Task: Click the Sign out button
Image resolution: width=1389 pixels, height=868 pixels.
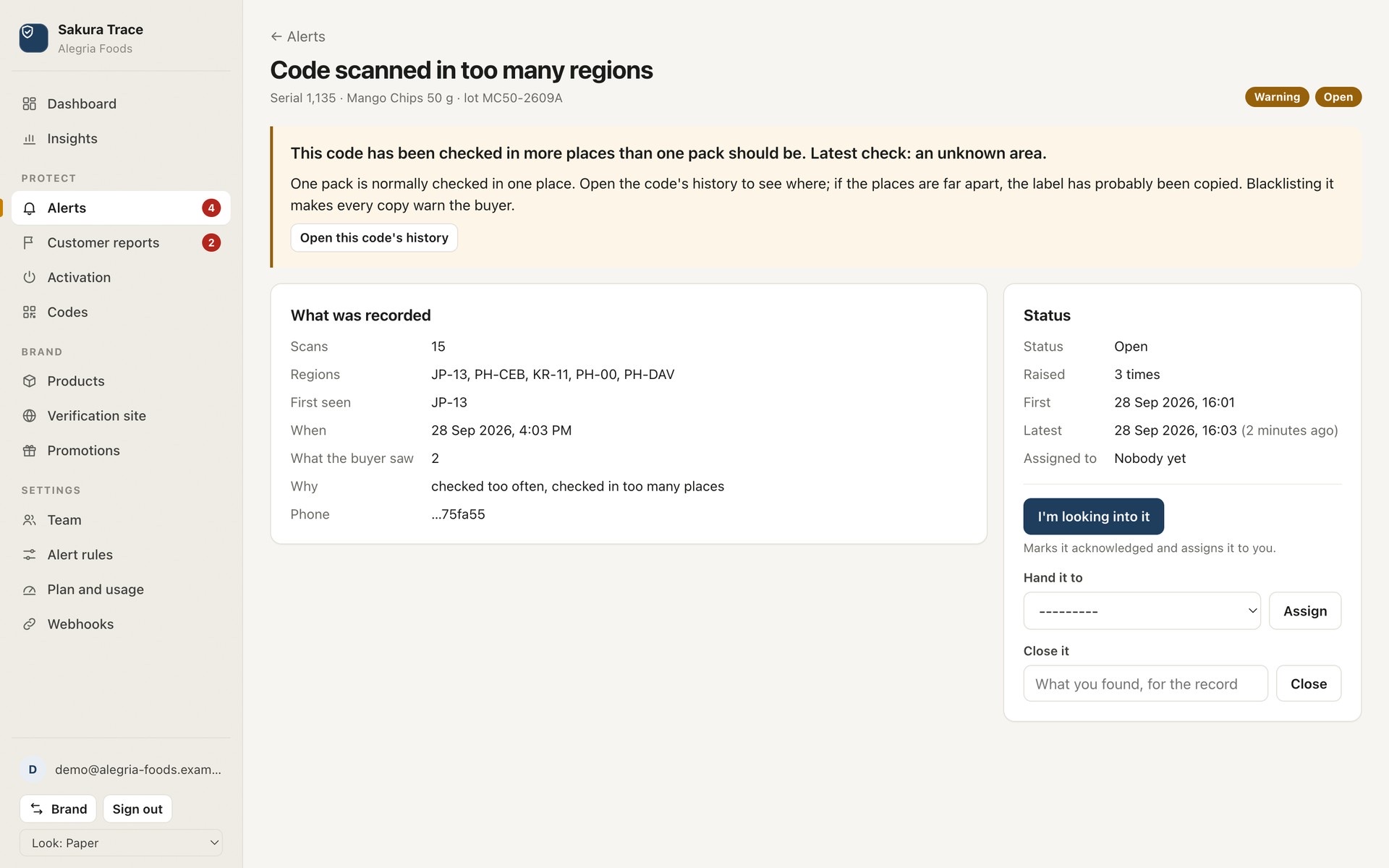Action: 137,809
